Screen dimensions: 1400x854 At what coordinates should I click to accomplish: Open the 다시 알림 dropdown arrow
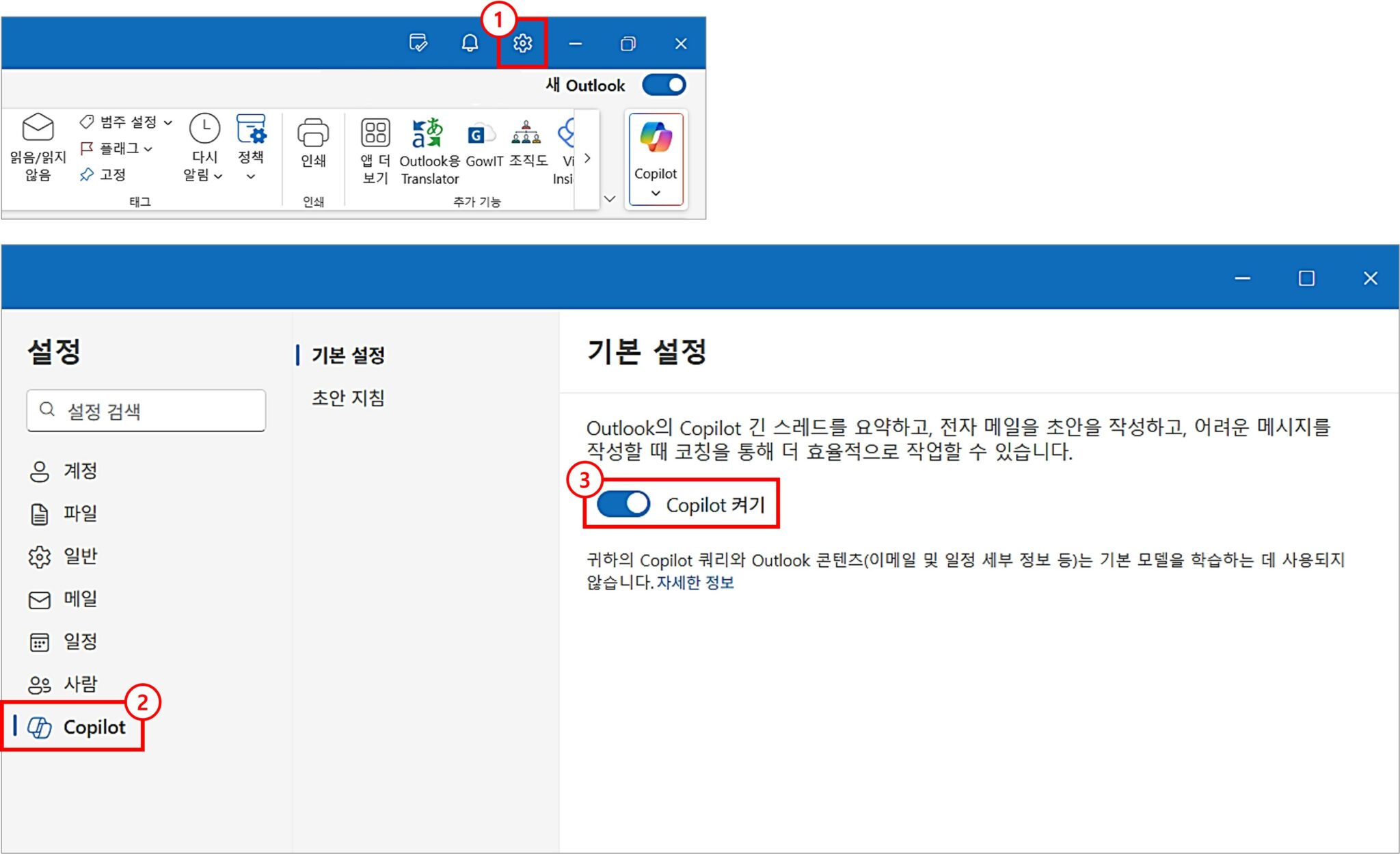tap(218, 176)
